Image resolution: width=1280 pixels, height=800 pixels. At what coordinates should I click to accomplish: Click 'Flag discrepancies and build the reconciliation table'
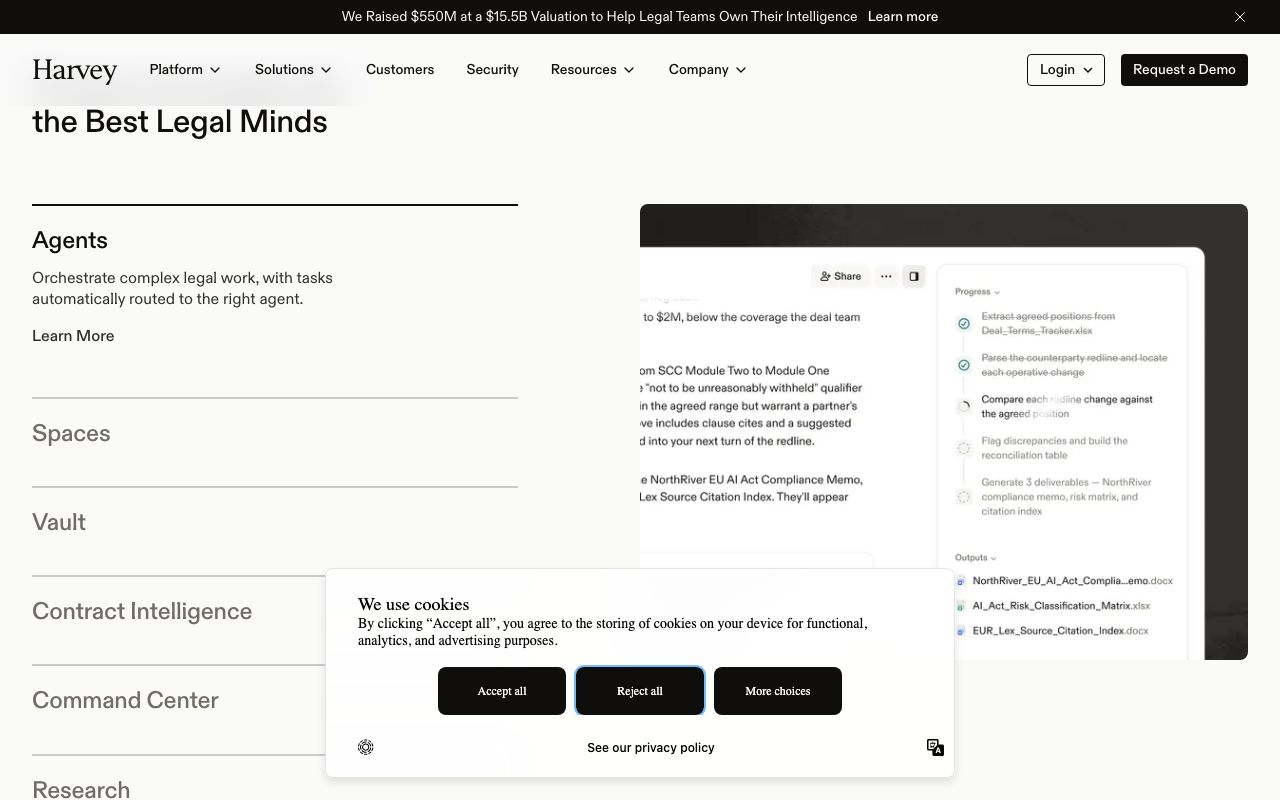click(1055, 448)
